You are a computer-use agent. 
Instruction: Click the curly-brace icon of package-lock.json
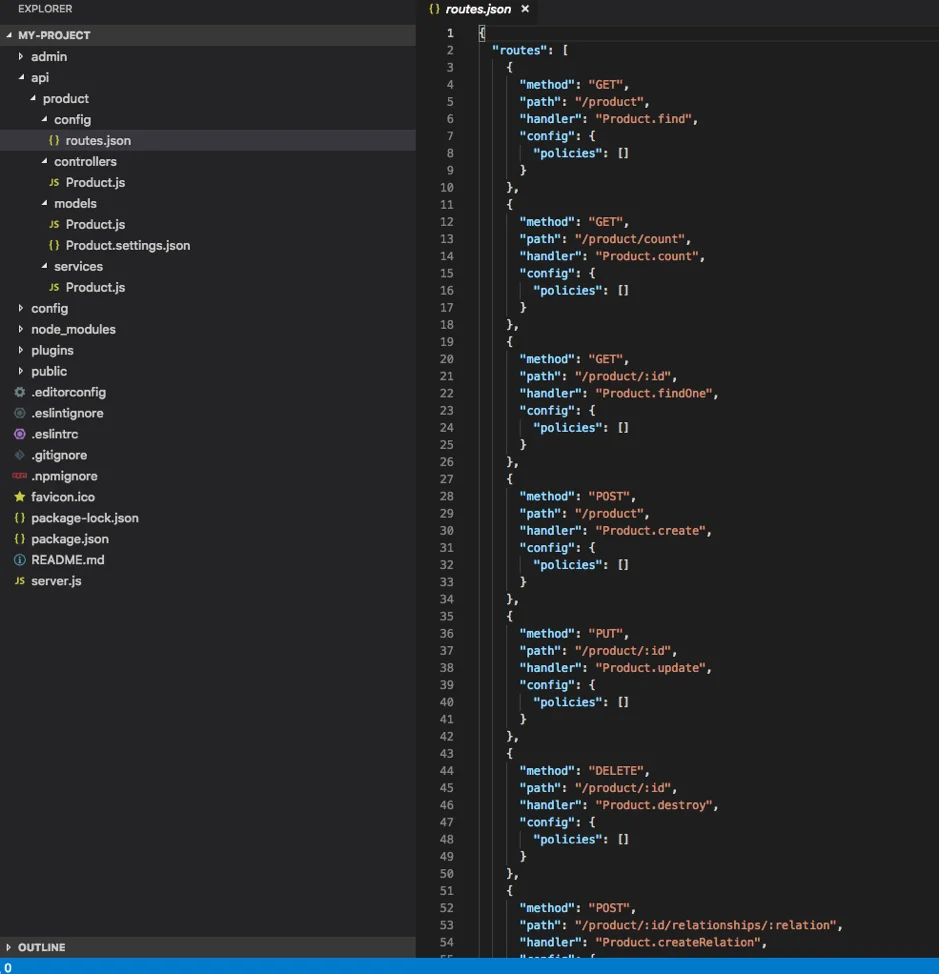(x=20, y=518)
